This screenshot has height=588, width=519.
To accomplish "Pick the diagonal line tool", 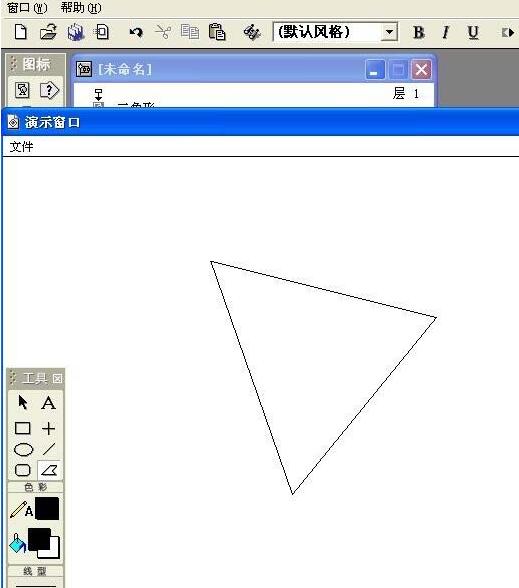I will tap(49, 449).
